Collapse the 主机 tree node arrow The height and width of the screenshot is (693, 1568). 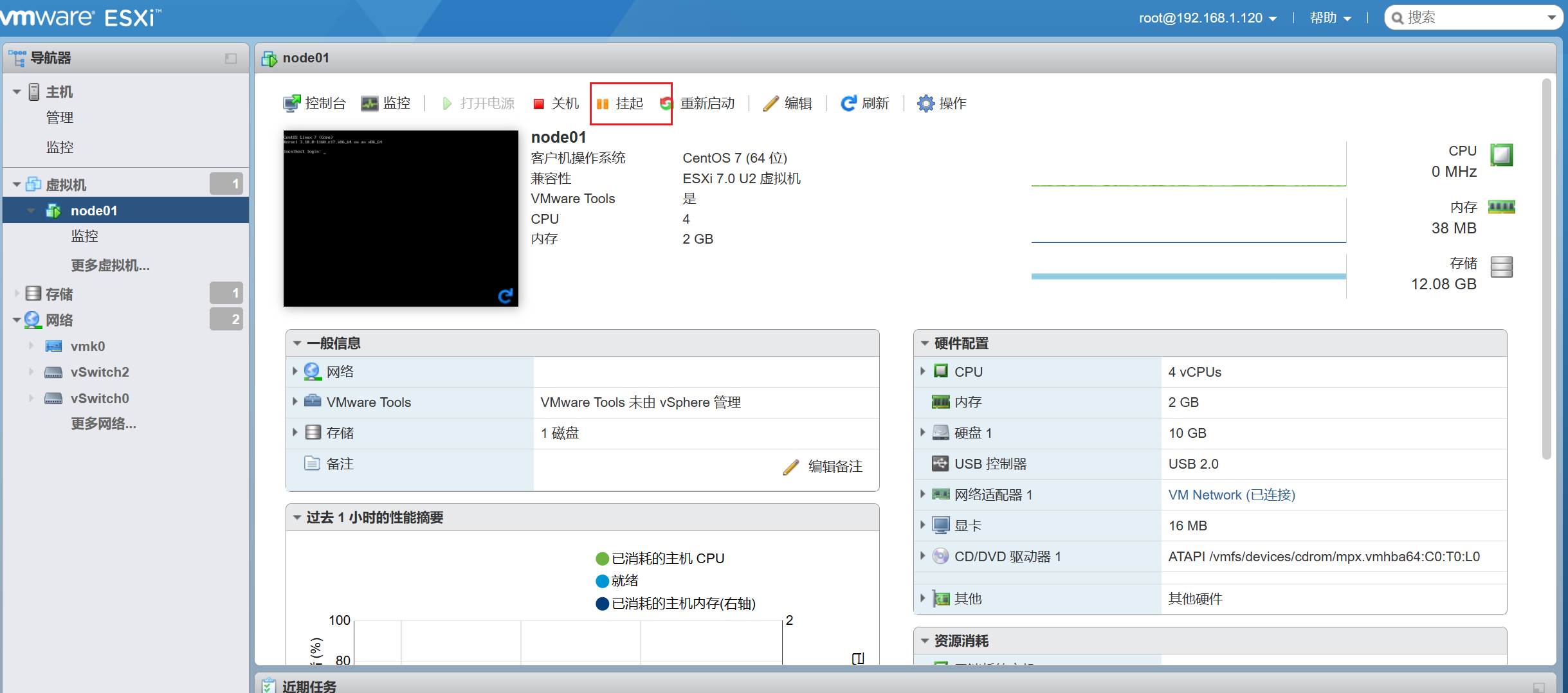click(x=17, y=92)
